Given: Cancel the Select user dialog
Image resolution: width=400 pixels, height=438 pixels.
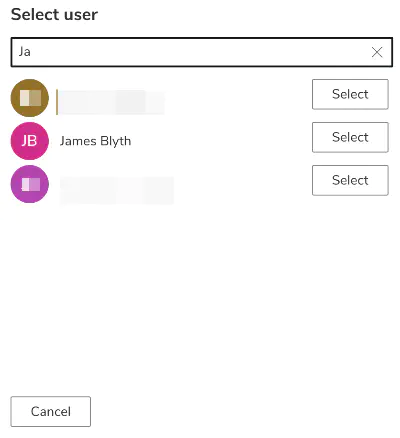Looking at the screenshot, I should click(x=51, y=411).
